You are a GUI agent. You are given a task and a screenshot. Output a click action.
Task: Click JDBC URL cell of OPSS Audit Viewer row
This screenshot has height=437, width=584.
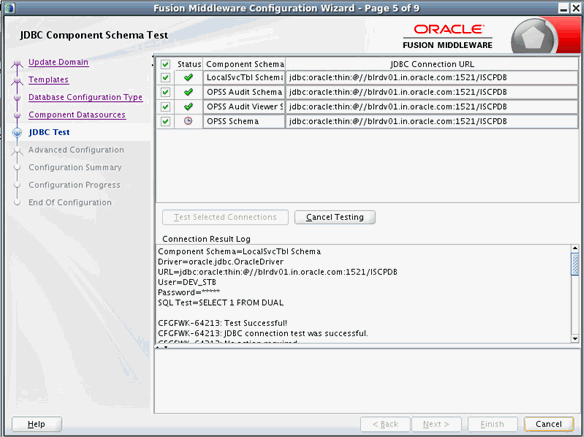(432, 107)
